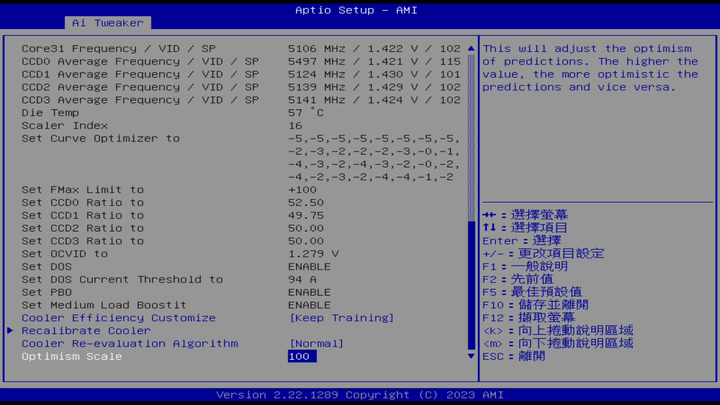Click the 52.50 CCD0 ratio value

306,202
